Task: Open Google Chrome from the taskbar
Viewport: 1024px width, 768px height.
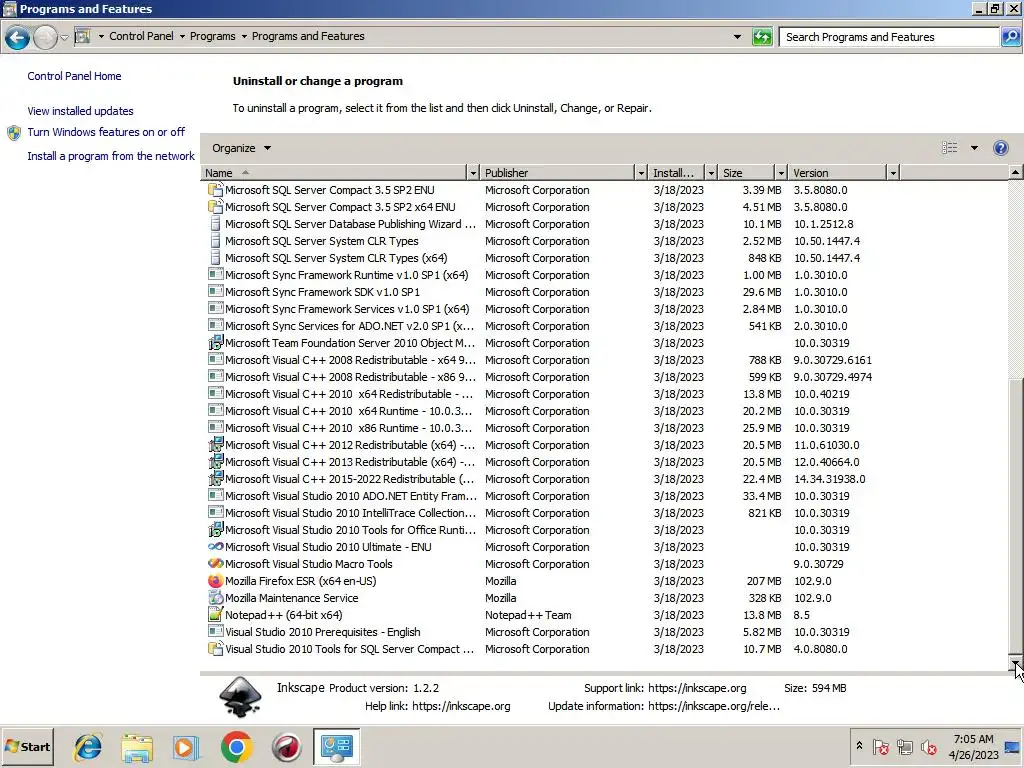Action: 236,747
